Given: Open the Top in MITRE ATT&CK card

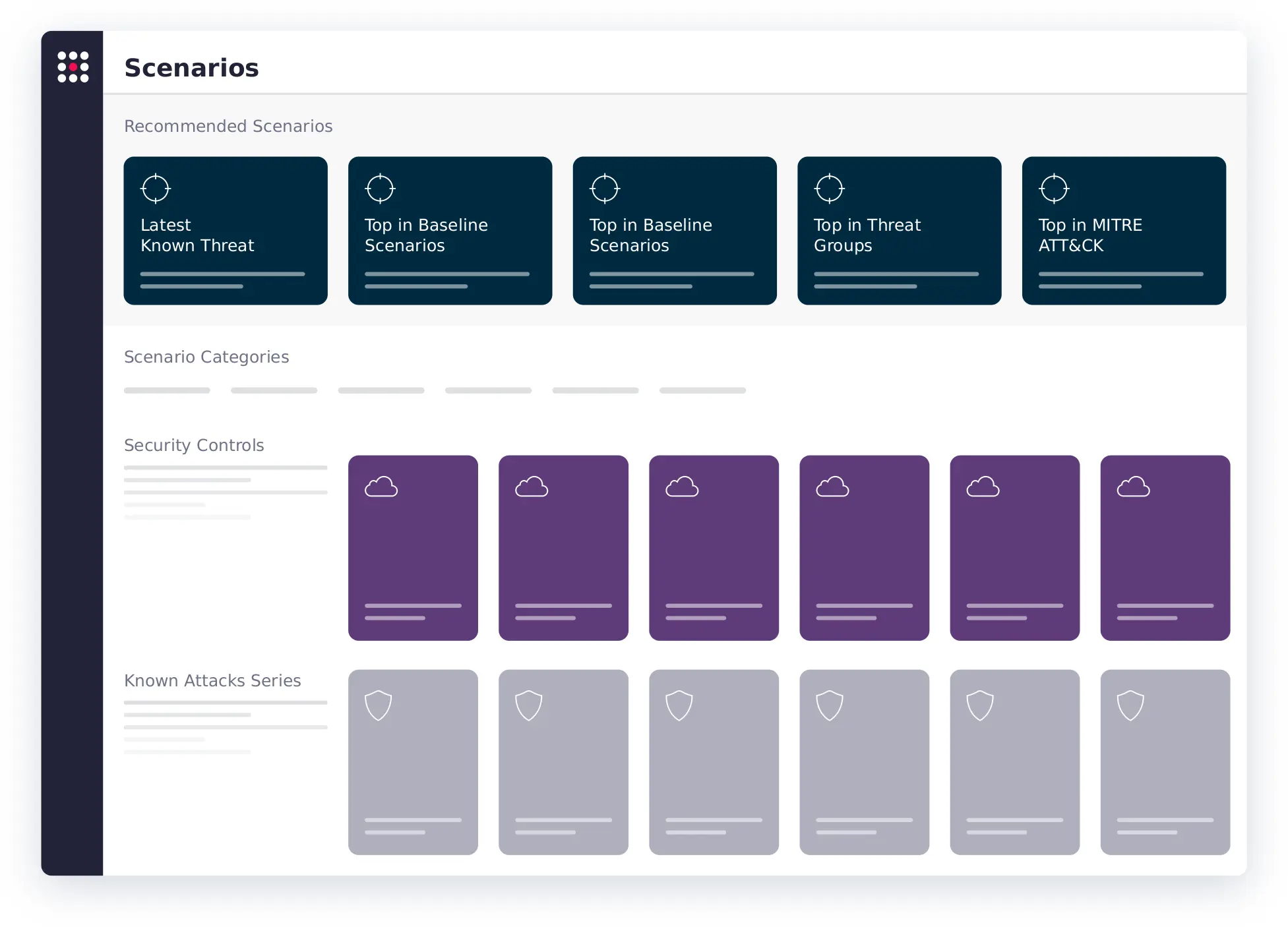Looking at the screenshot, I should click(1124, 231).
